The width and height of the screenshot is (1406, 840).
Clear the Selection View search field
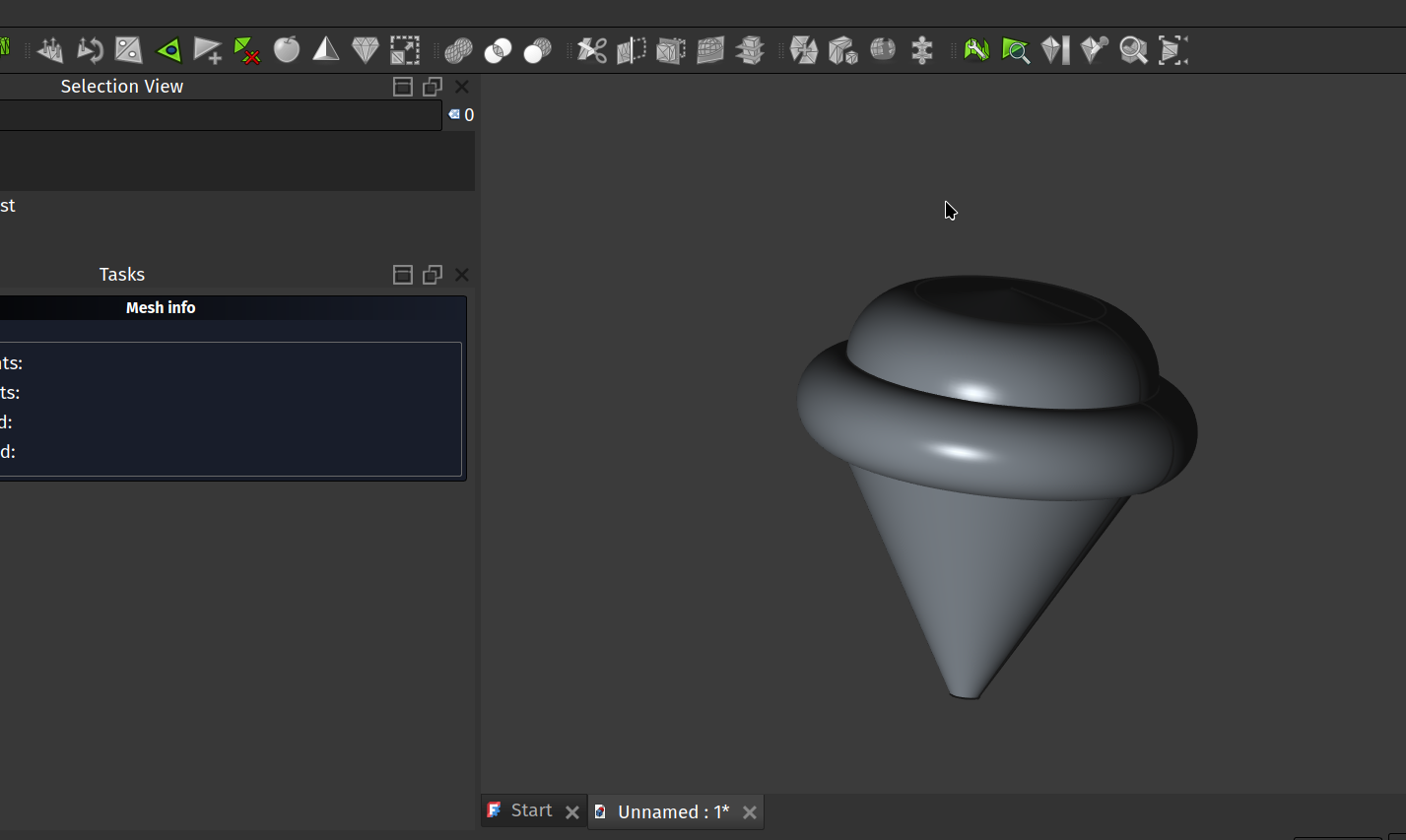click(x=455, y=115)
